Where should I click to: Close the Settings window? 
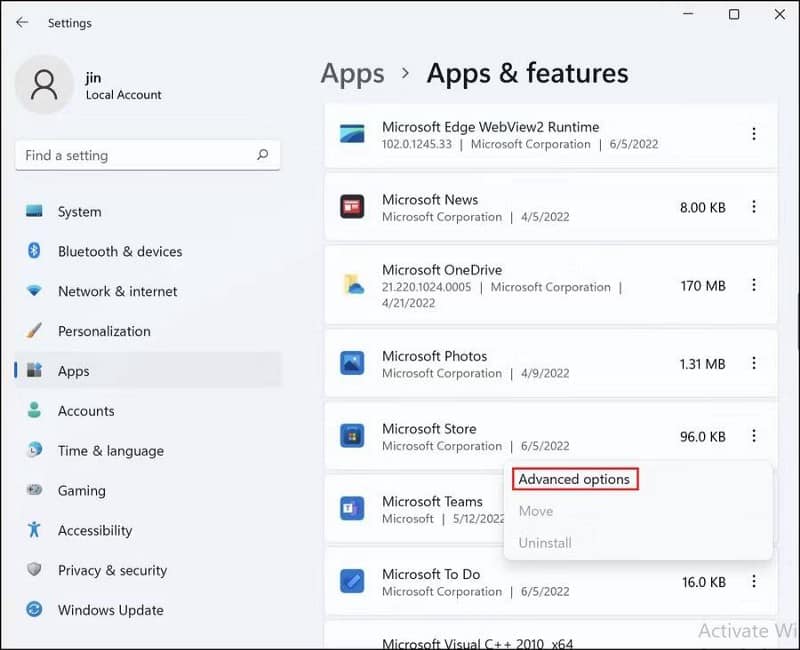click(780, 14)
